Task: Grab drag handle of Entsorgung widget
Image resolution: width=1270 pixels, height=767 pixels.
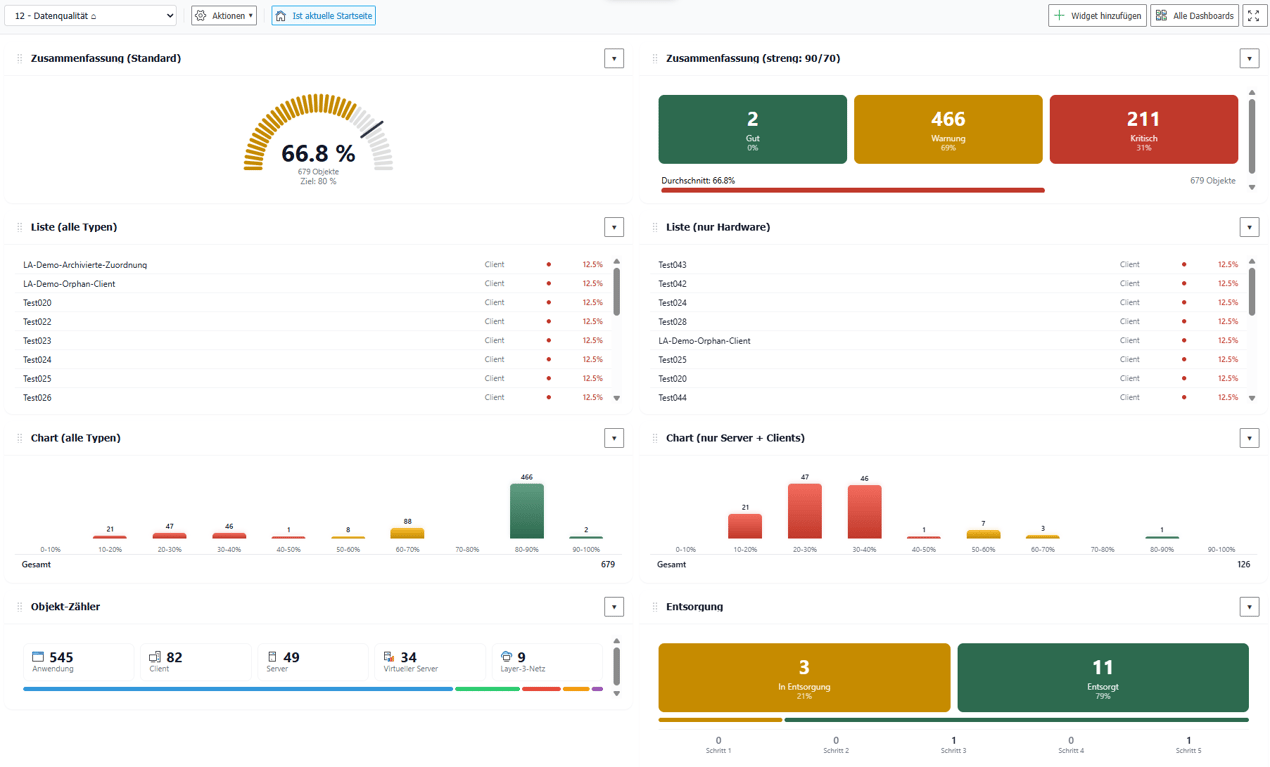Action: coord(655,607)
